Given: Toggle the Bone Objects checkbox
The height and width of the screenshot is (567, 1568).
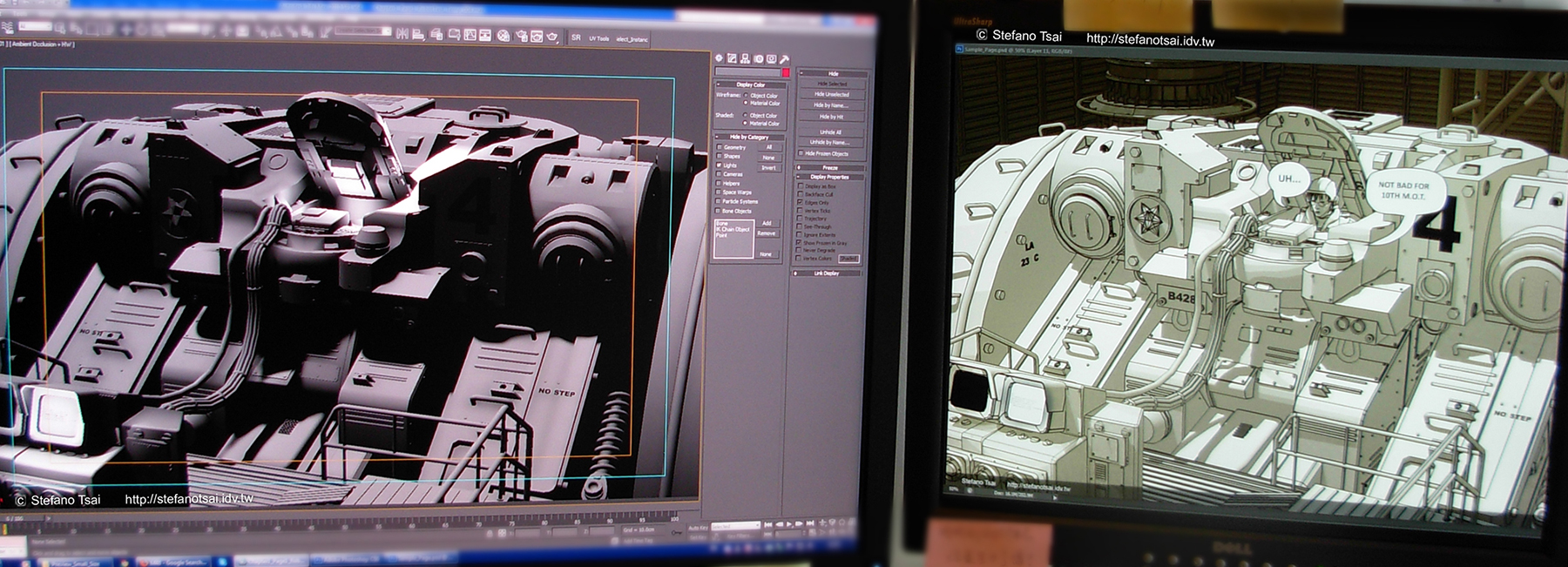Looking at the screenshot, I should [x=719, y=211].
